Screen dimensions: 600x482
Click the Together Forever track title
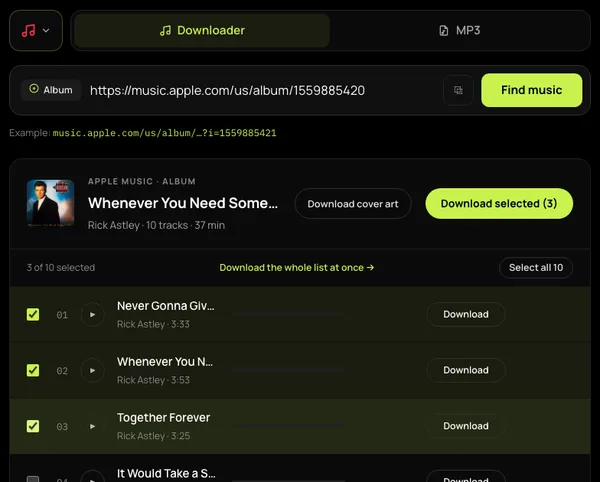pos(163,418)
